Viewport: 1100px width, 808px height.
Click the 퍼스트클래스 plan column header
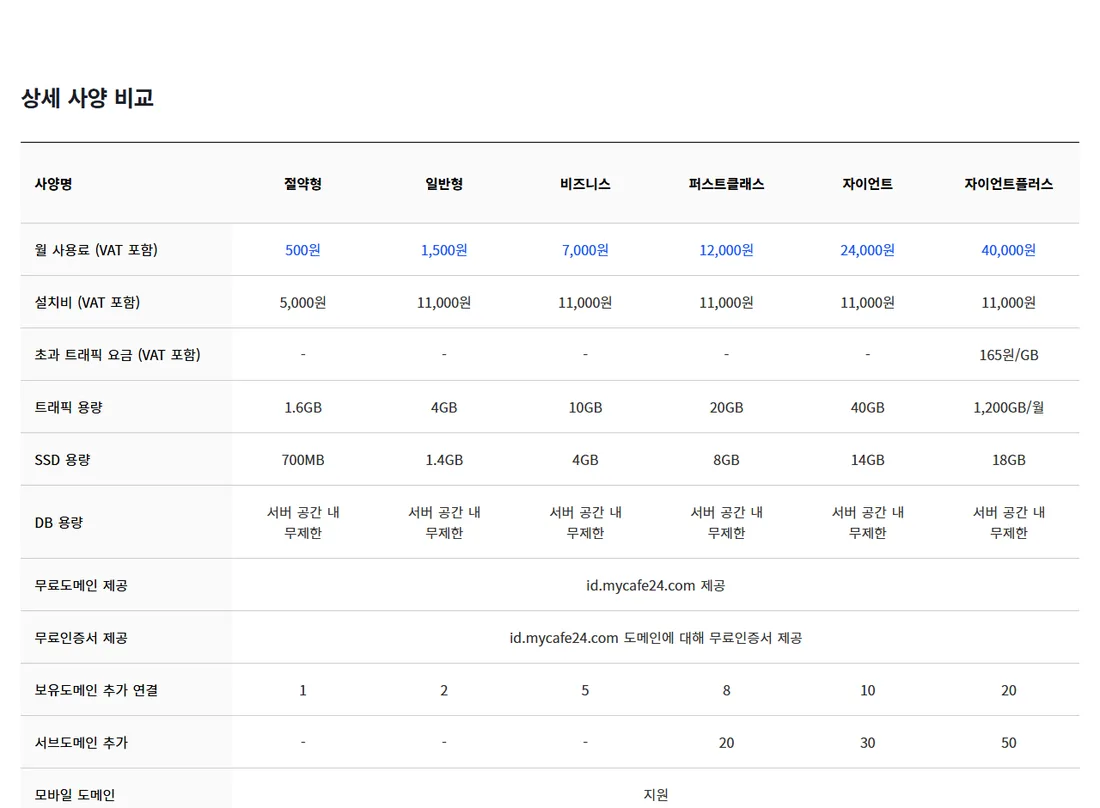tap(726, 184)
